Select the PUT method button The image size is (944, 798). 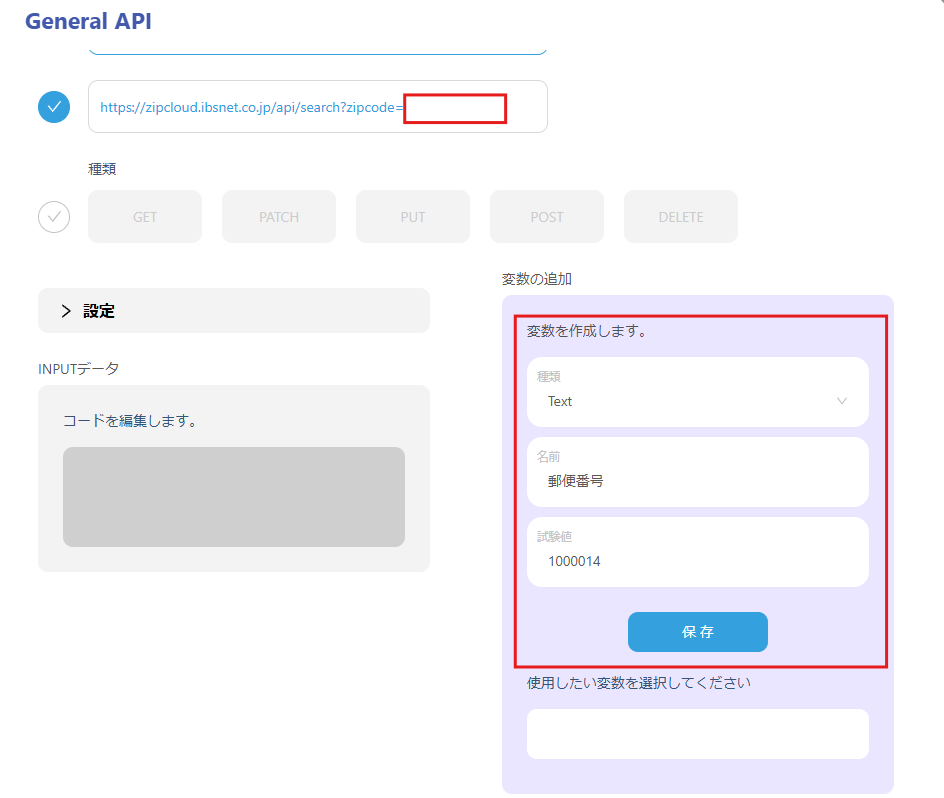413,217
